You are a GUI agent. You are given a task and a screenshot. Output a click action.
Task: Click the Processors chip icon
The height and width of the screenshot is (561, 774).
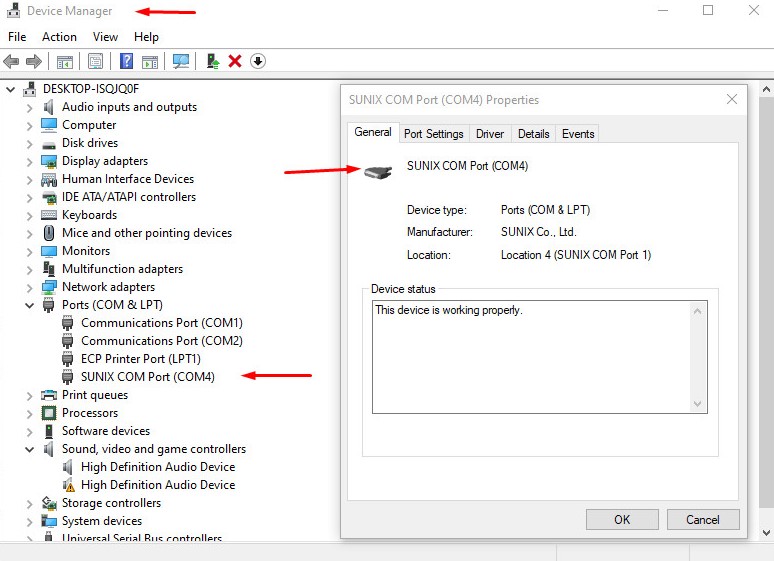pos(49,413)
